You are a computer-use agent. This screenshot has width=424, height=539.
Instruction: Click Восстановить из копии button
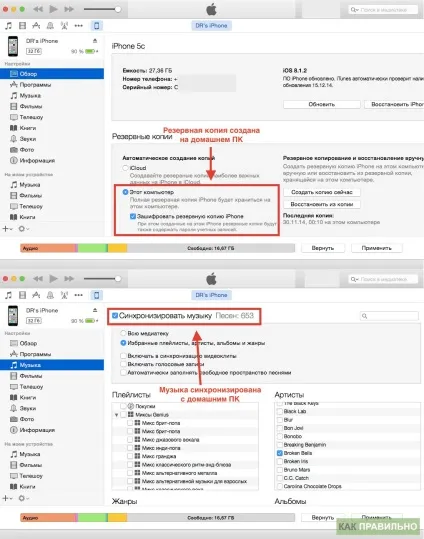[x=322, y=204]
